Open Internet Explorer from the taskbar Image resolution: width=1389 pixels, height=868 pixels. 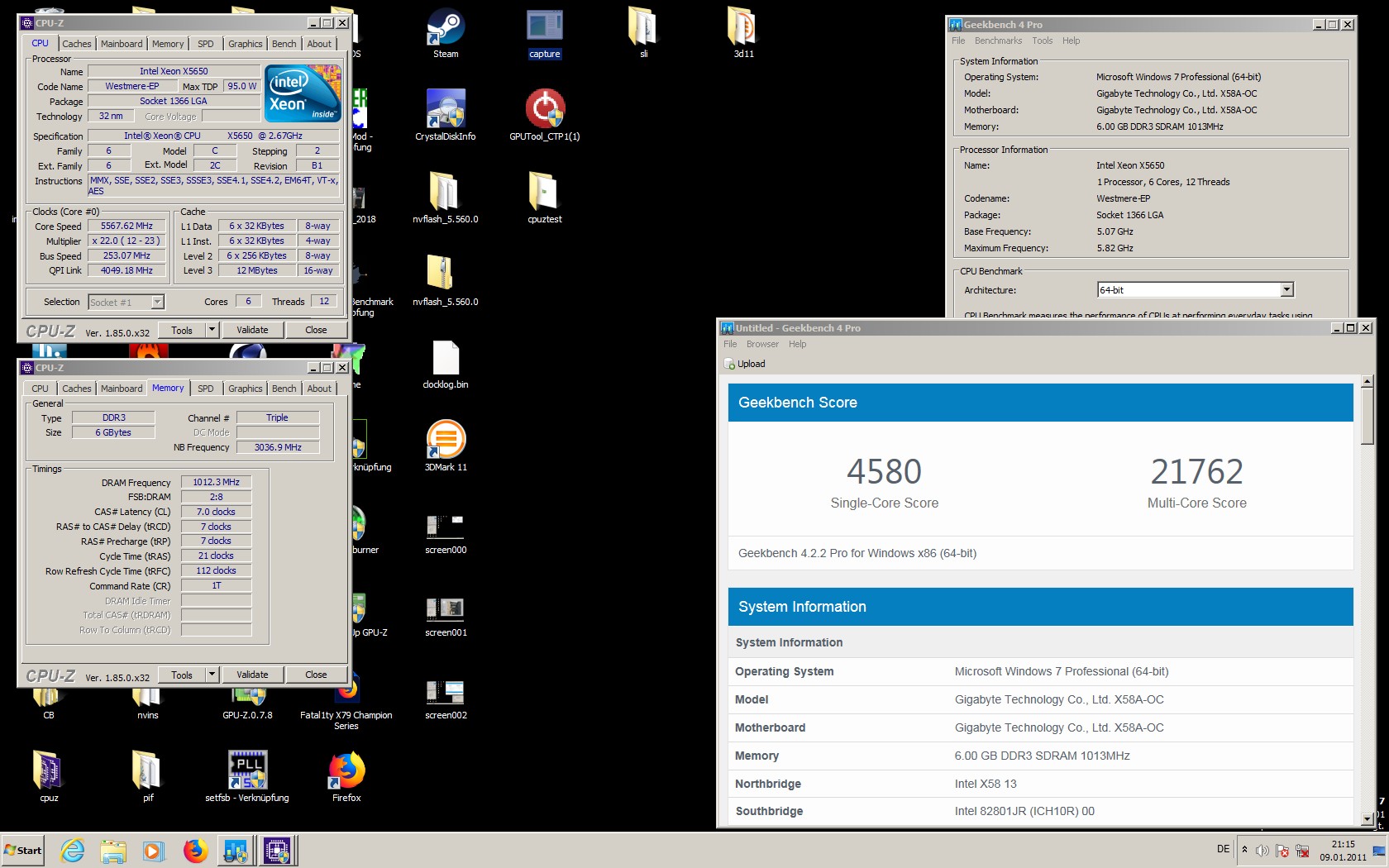(73, 850)
